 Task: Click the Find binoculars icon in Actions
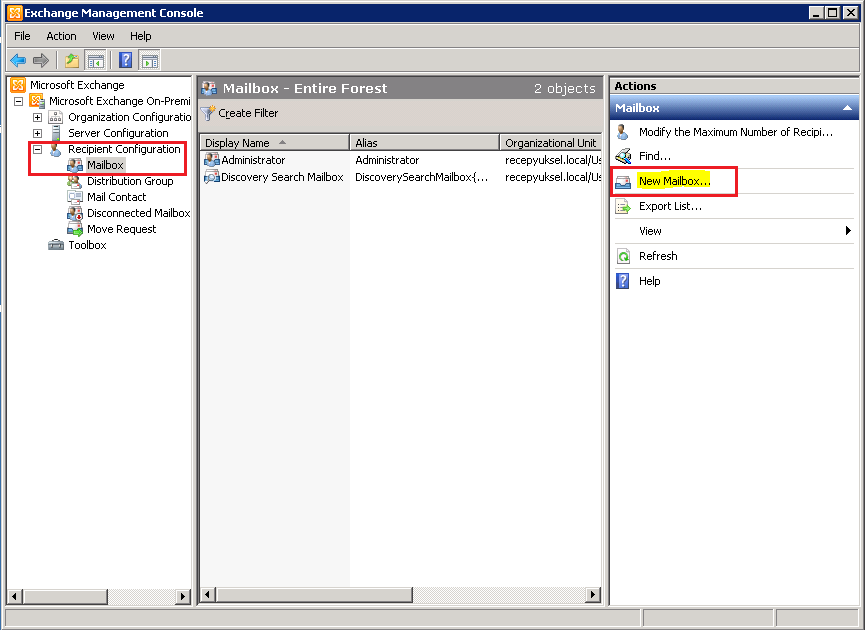pos(623,156)
